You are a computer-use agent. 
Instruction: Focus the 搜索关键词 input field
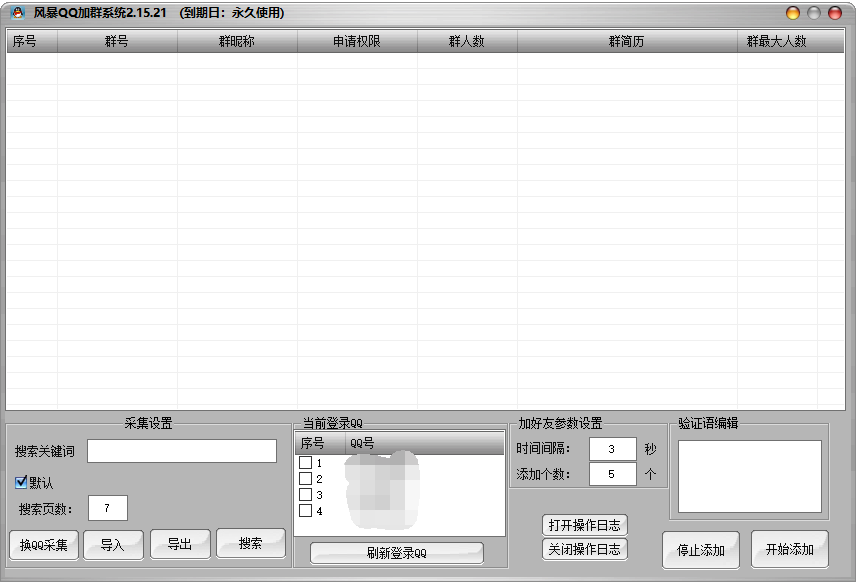tap(182, 451)
